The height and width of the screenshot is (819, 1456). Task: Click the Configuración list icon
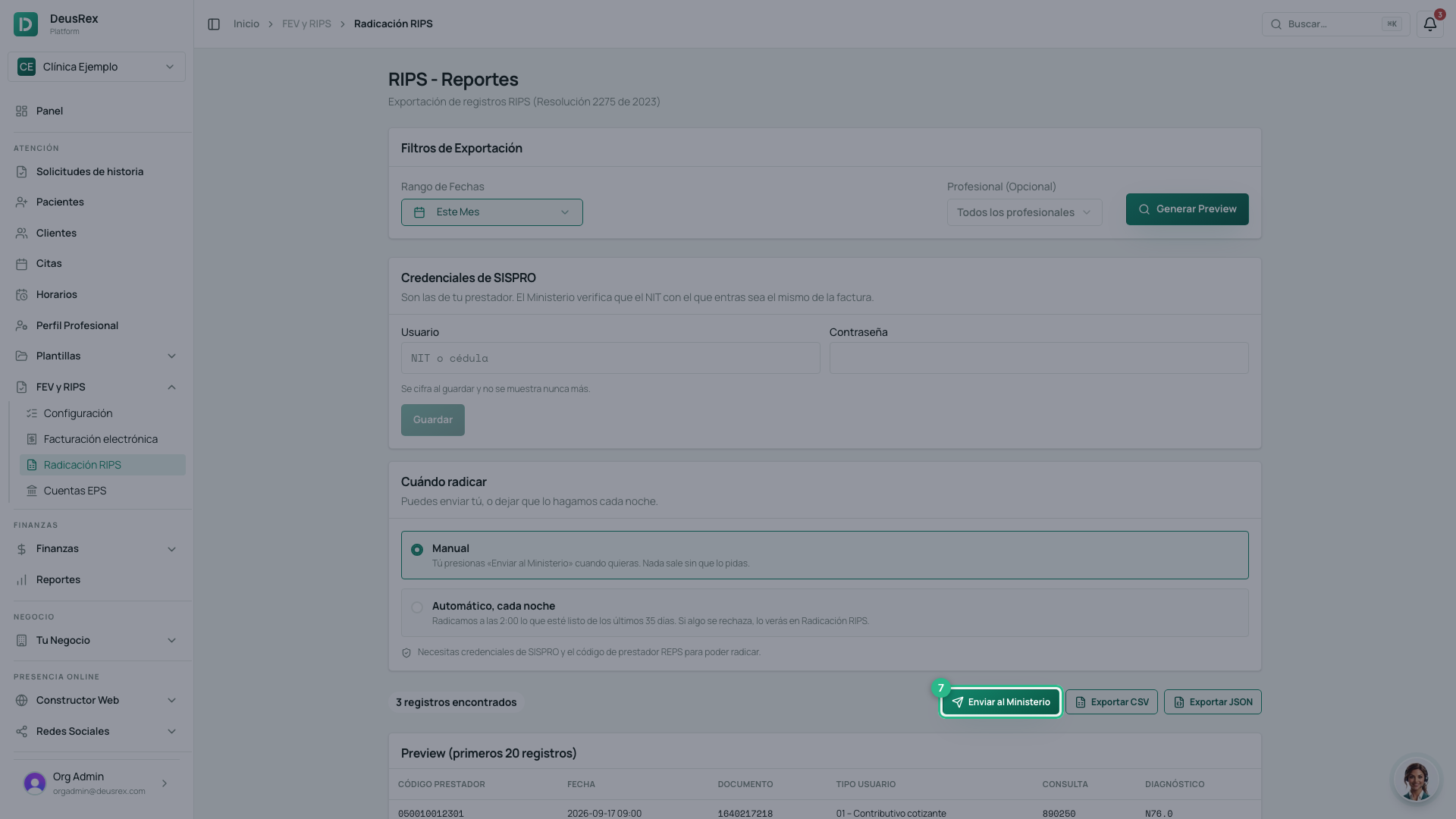[x=32, y=414]
